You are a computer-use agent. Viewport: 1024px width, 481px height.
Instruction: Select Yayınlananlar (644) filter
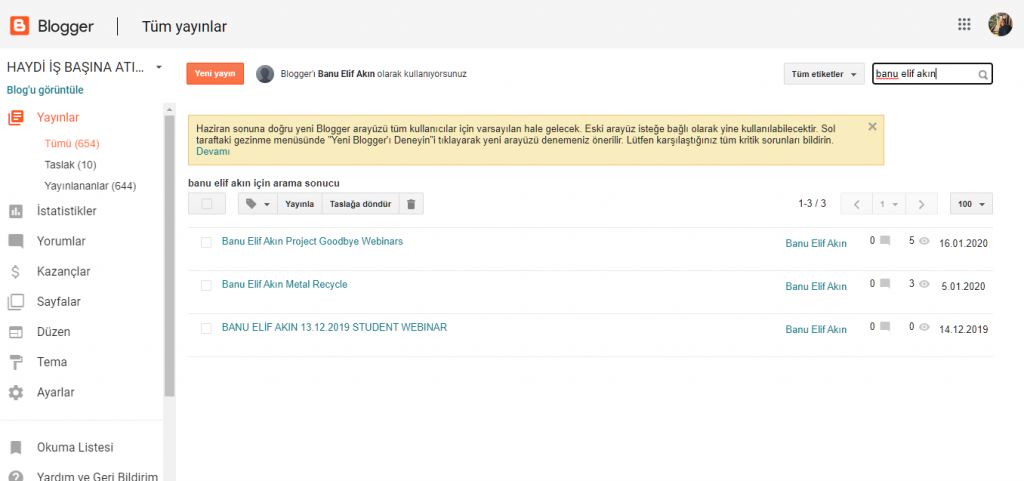click(90, 185)
